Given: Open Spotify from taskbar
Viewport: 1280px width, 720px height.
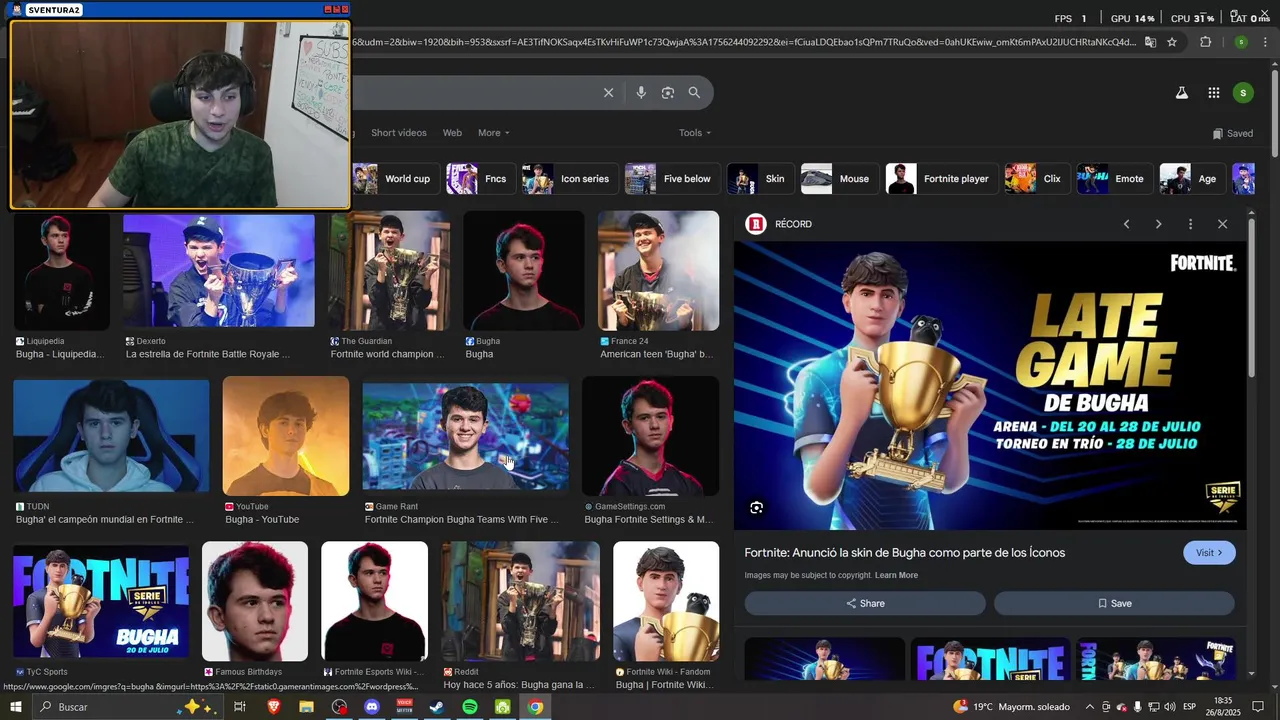Looking at the screenshot, I should click(x=470, y=707).
